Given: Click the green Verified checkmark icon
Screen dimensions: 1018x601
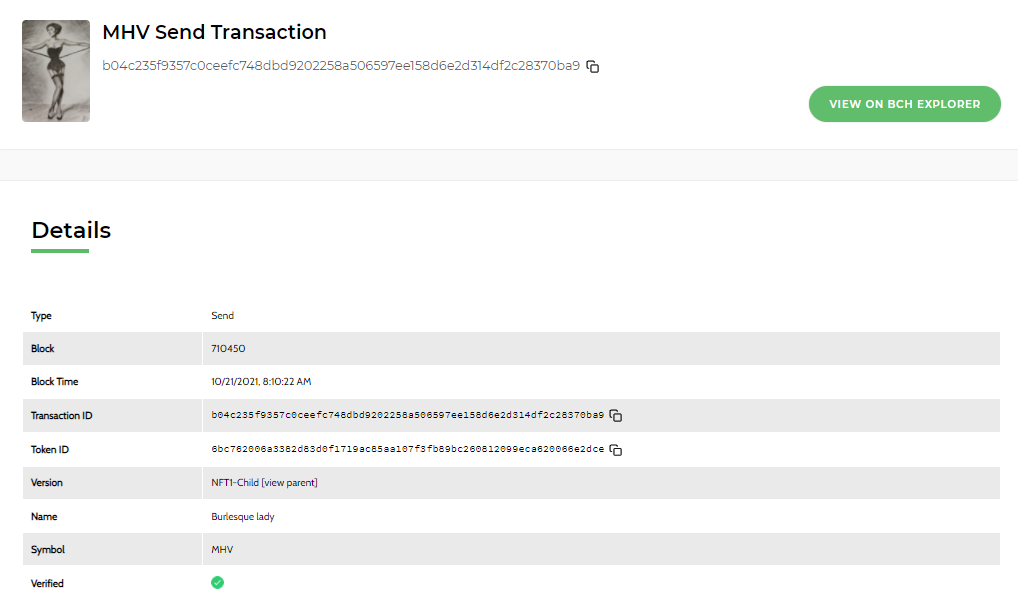Looking at the screenshot, I should click(x=217, y=583).
